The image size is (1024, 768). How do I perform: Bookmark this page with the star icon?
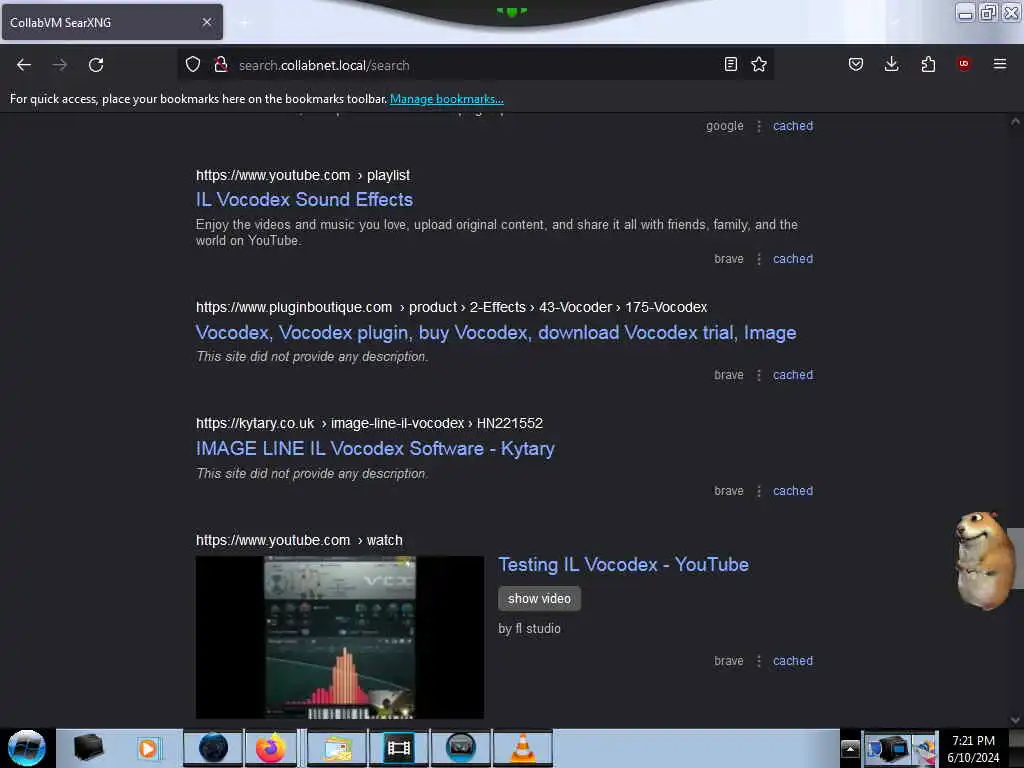[759, 64]
